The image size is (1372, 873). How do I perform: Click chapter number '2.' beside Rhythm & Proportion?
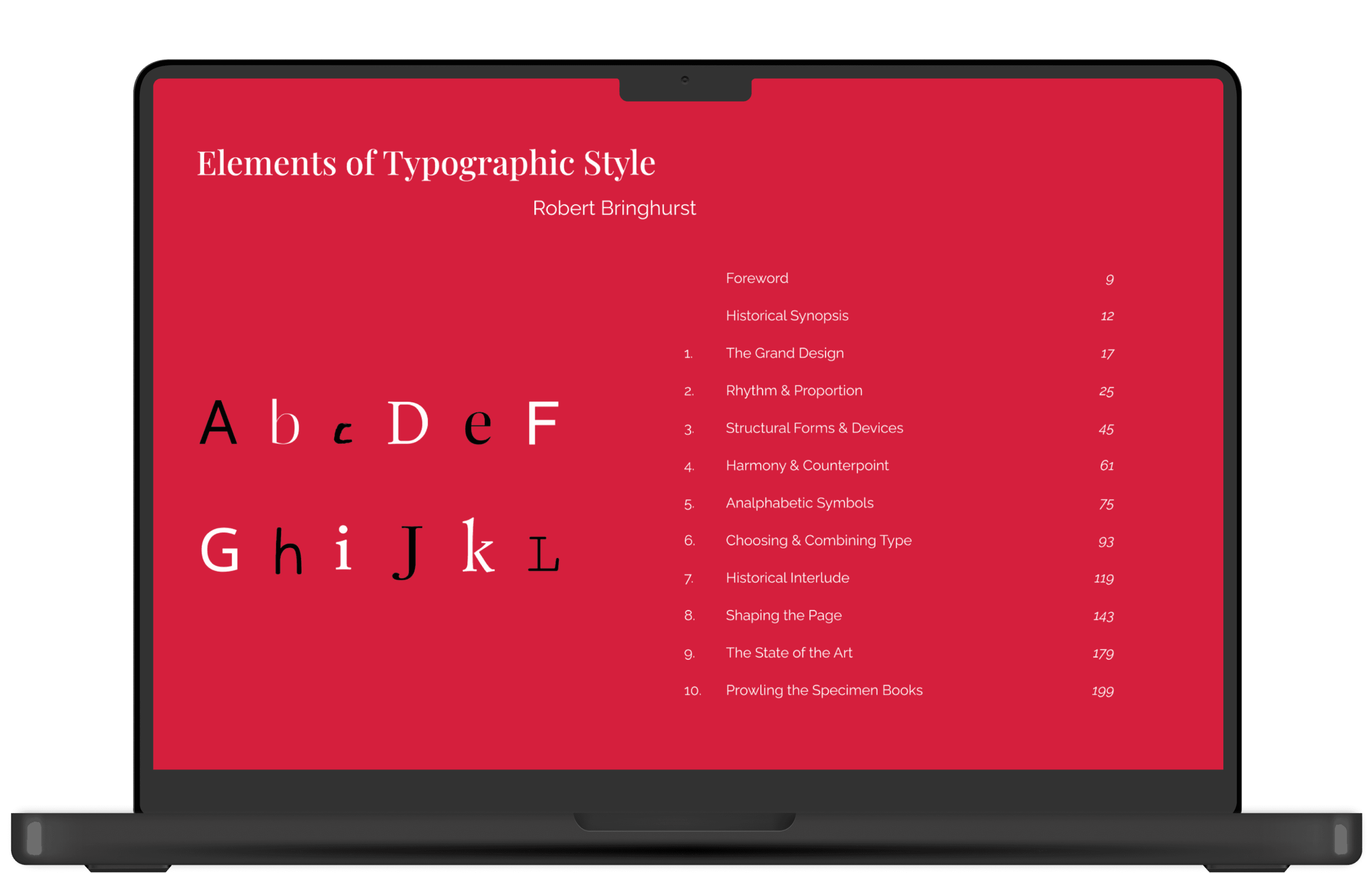pos(689,391)
